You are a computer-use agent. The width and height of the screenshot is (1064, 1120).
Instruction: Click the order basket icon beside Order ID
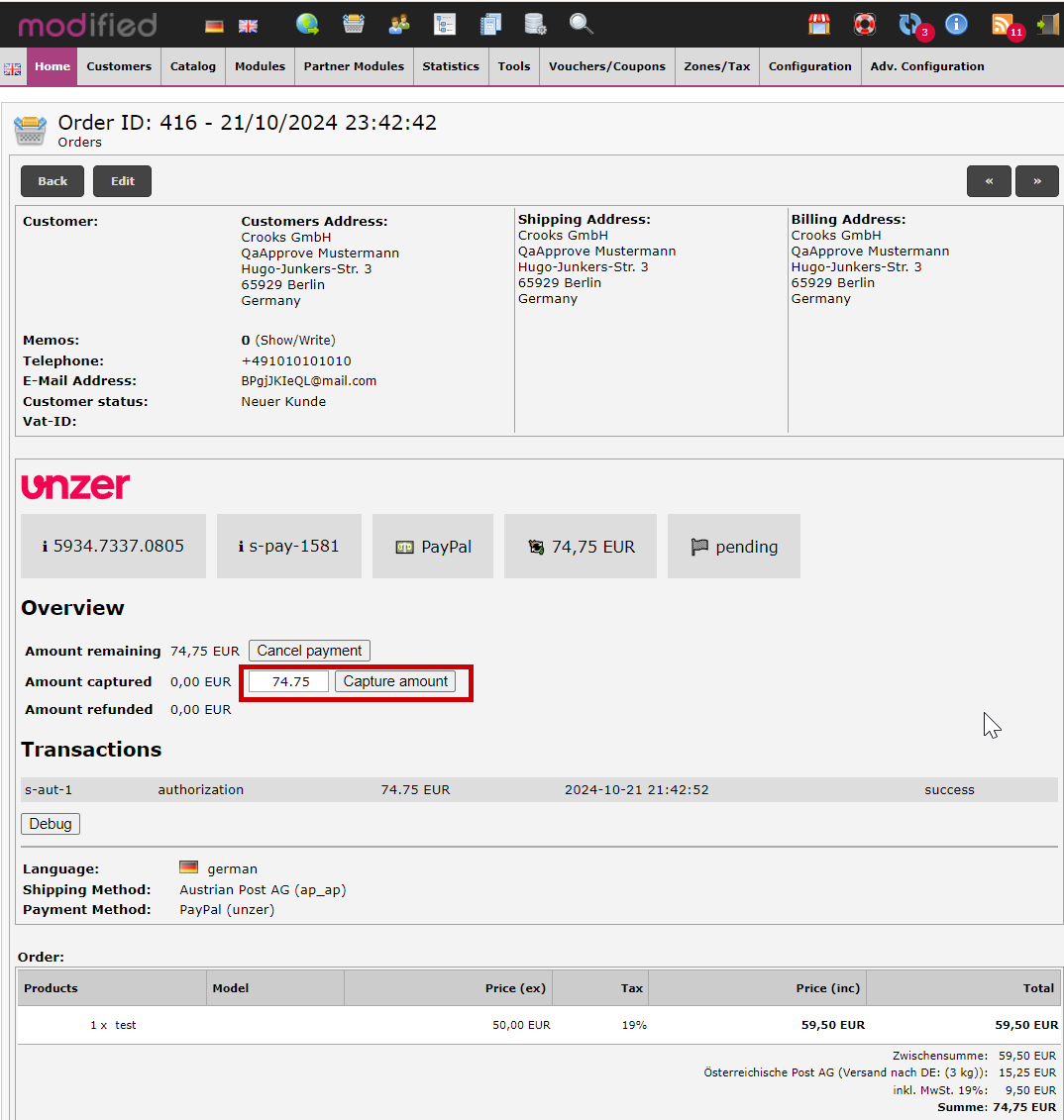pyautogui.click(x=30, y=130)
